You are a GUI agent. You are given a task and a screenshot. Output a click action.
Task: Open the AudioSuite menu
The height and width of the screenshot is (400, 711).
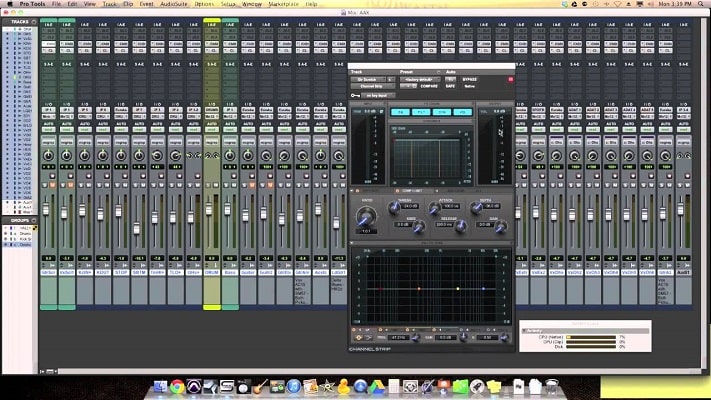(174, 4)
